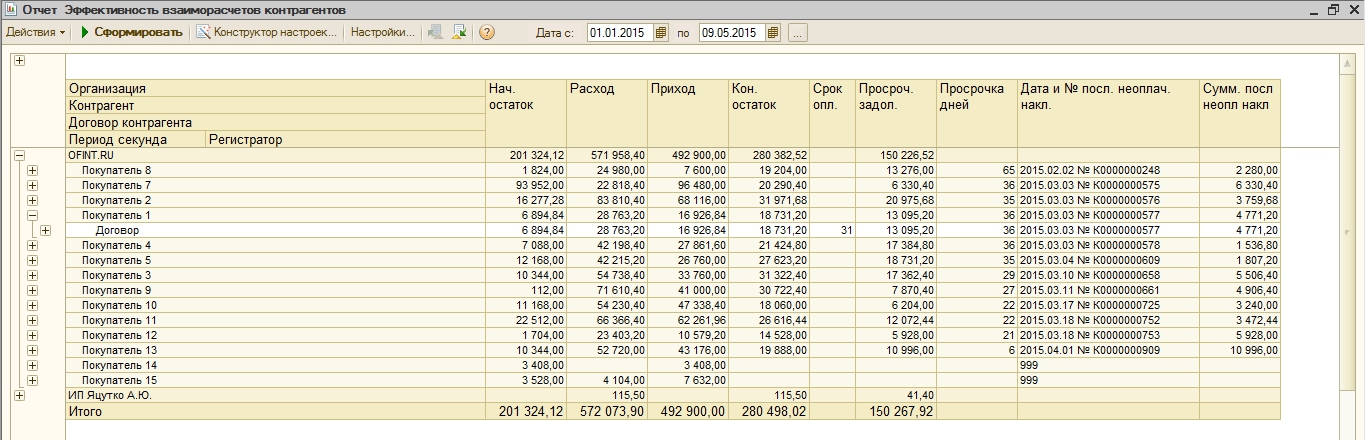Expand Покупатель 13 row

pyautogui.click(x=32, y=350)
